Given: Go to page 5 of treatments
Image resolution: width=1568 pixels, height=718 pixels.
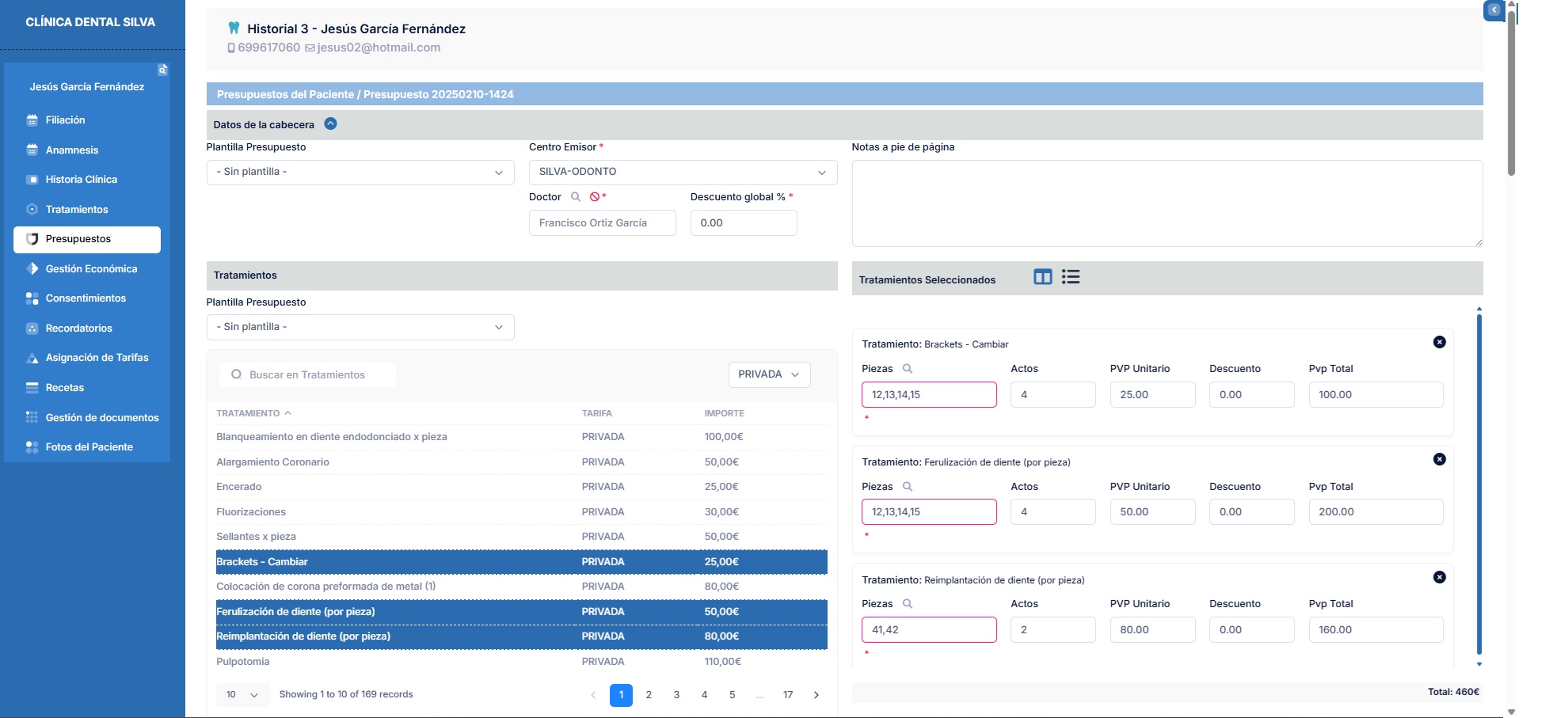Looking at the screenshot, I should pyautogui.click(x=733, y=695).
